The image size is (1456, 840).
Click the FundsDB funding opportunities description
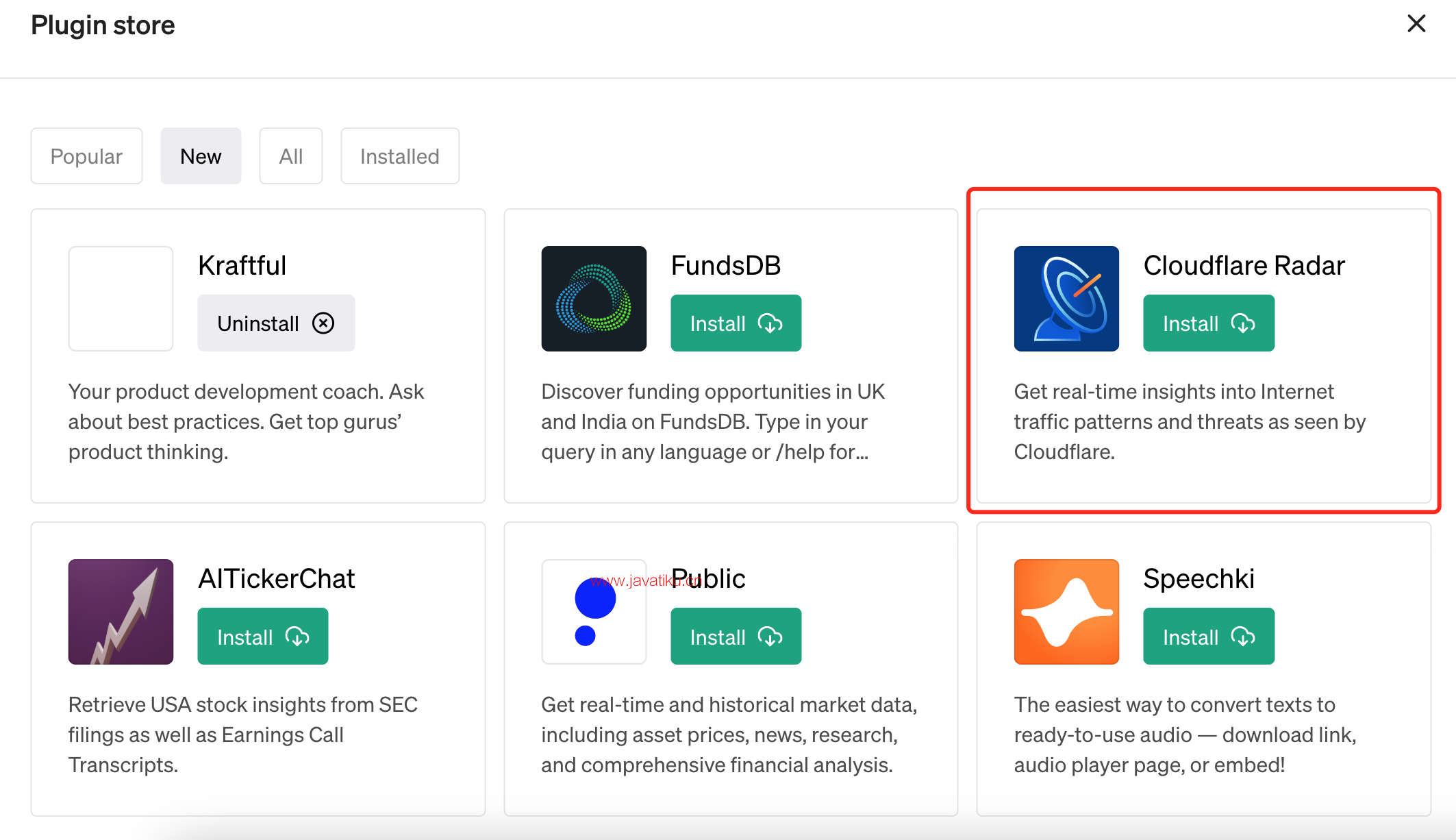point(713,421)
